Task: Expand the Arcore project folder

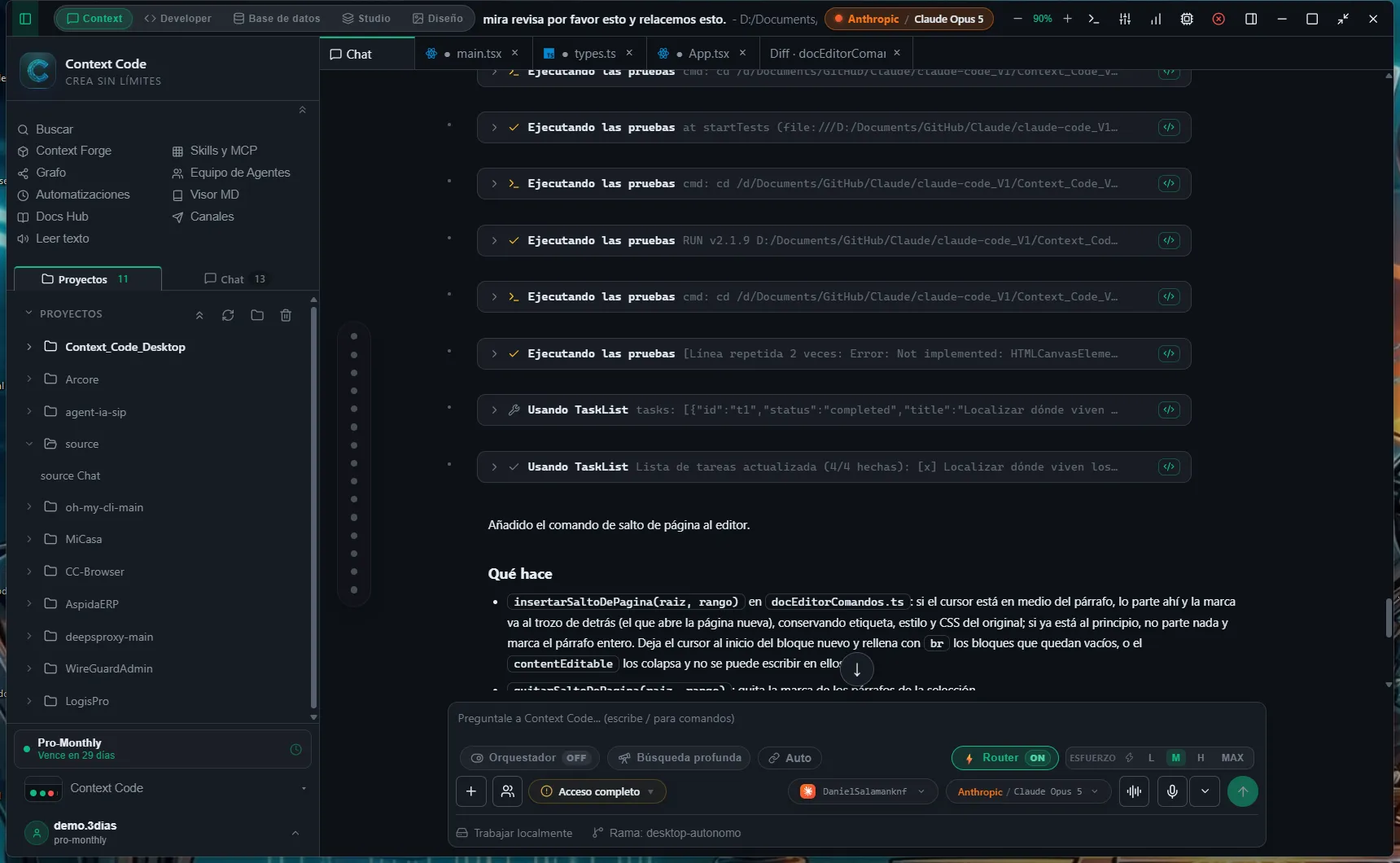Action: tap(29, 379)
